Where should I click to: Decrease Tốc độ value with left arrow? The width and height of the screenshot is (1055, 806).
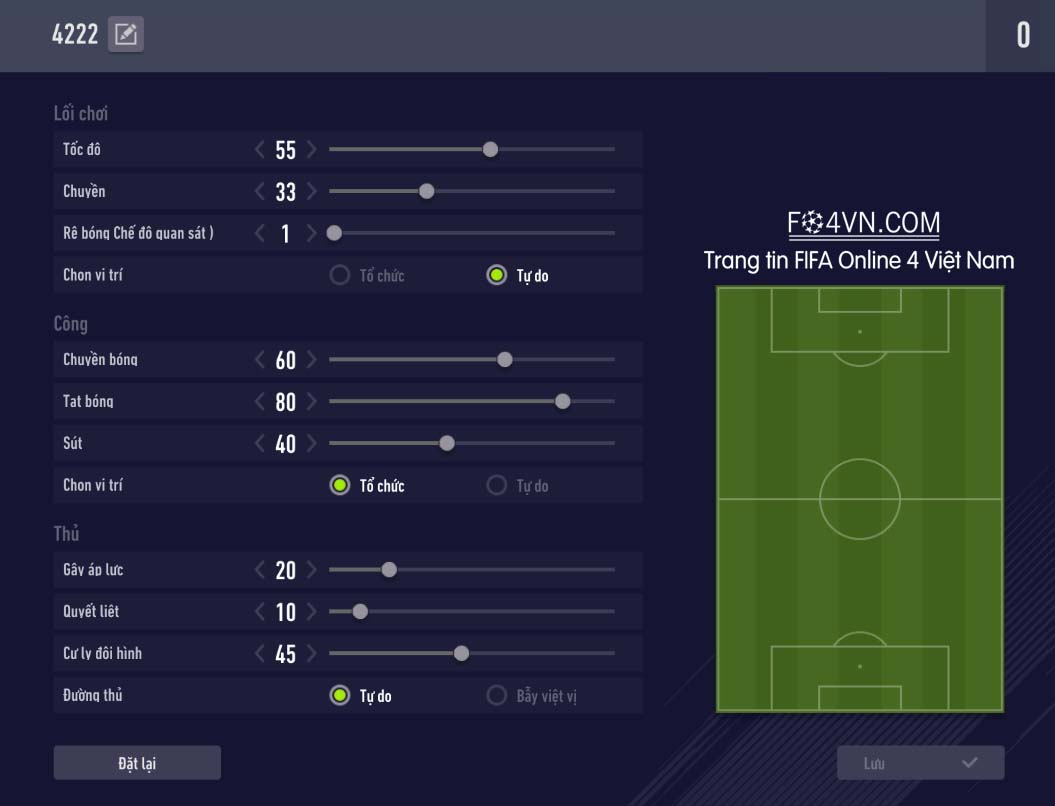(x=260, y=150)
